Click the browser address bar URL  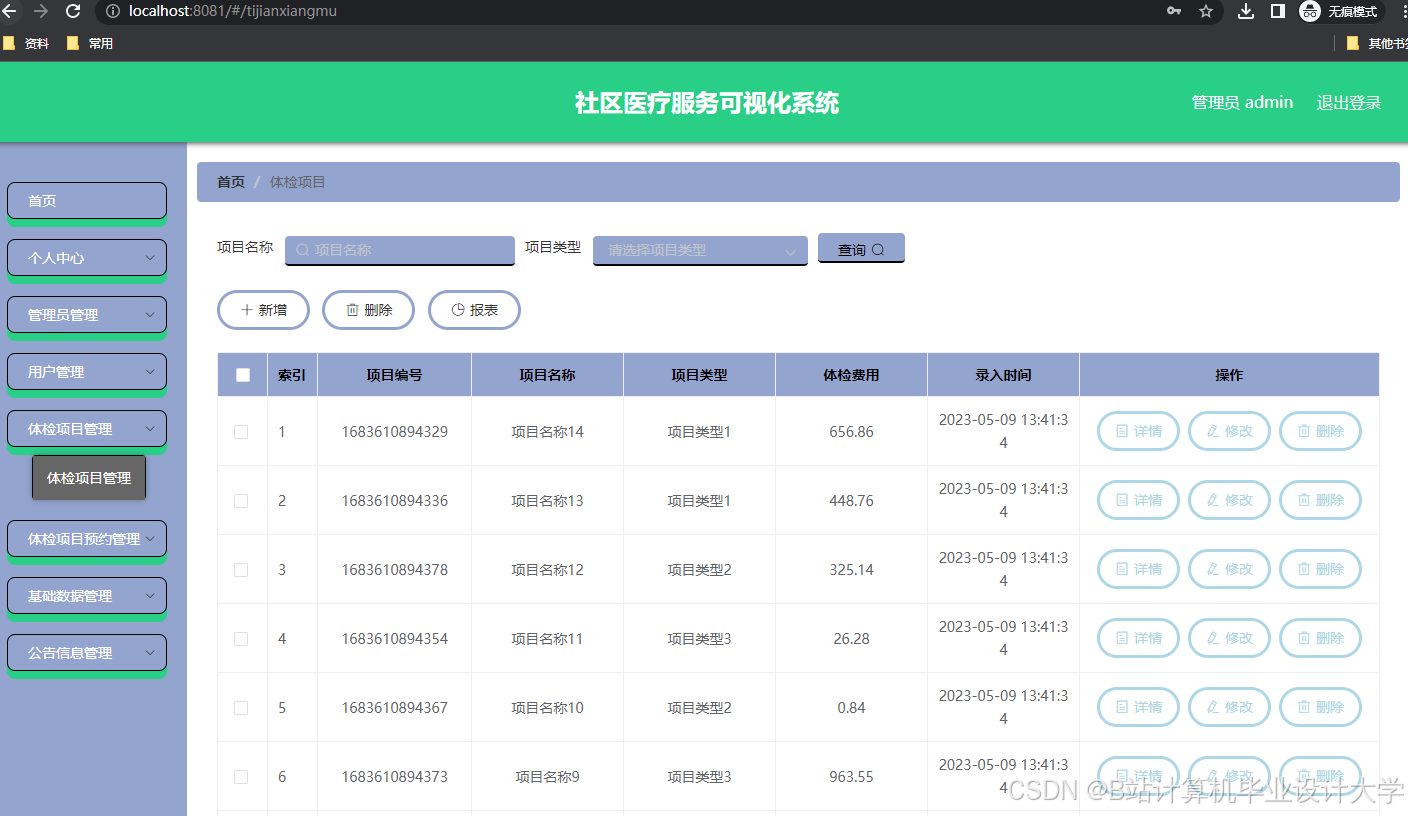click(233, 11)
